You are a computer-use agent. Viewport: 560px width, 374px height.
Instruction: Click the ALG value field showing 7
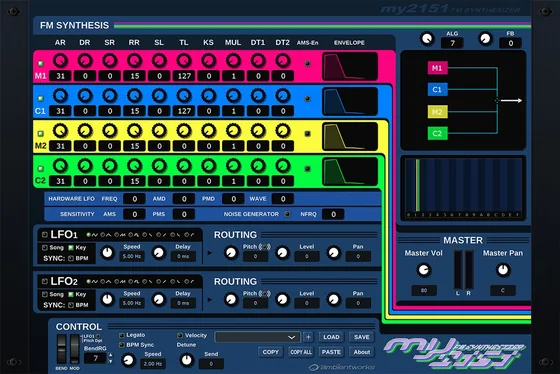click(452, 43)
